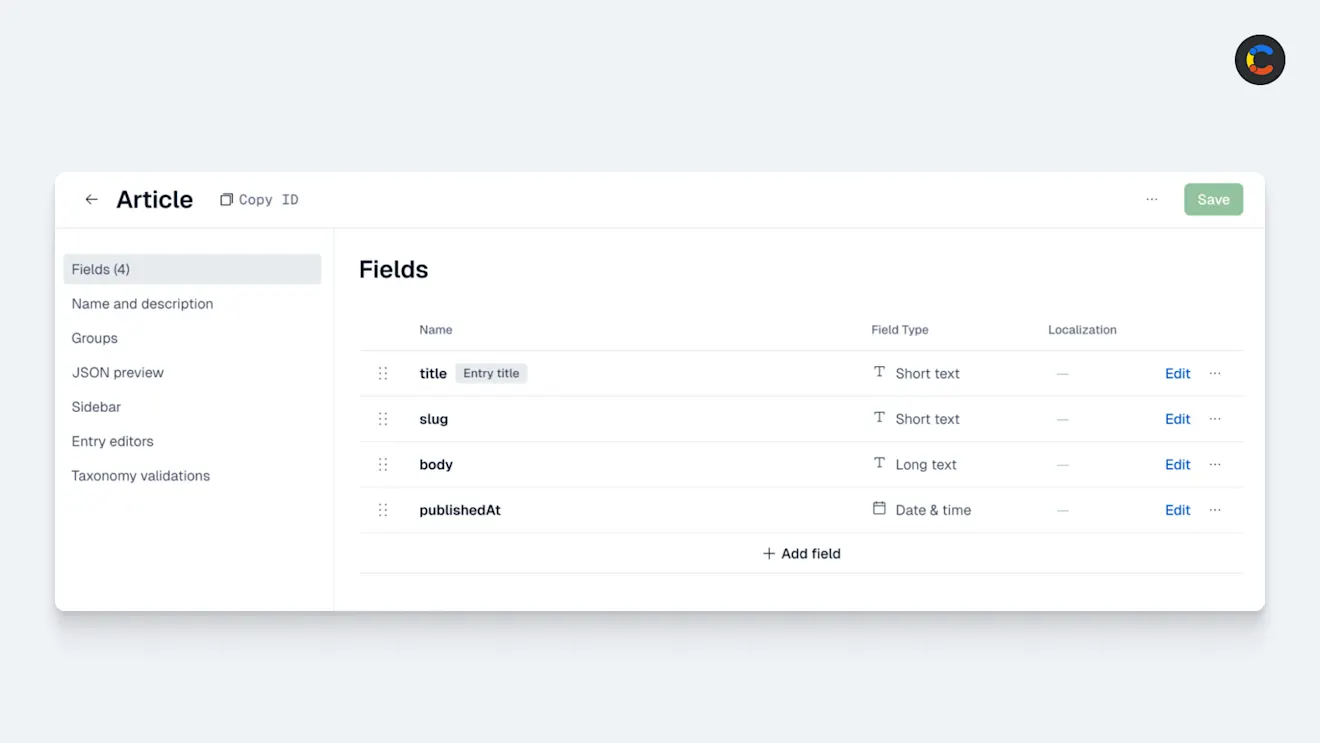Image resolution: width=1320 pixels, height=743 pixels.
Task: Click the back arrow next to Article
Action: tap(91, 199)
